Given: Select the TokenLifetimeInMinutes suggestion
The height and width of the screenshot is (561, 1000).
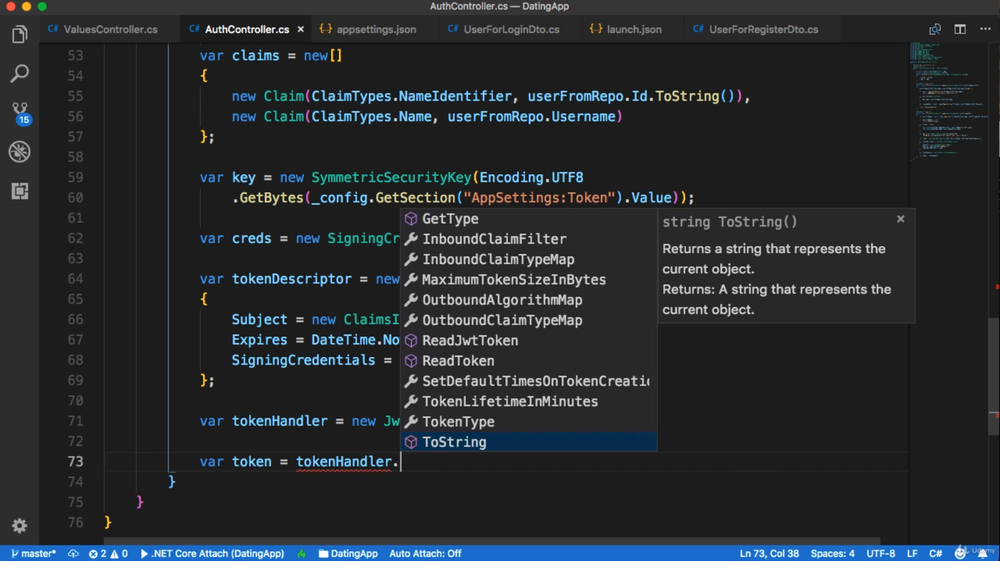Looking at the screenshot, I should [x=528, y=402].
